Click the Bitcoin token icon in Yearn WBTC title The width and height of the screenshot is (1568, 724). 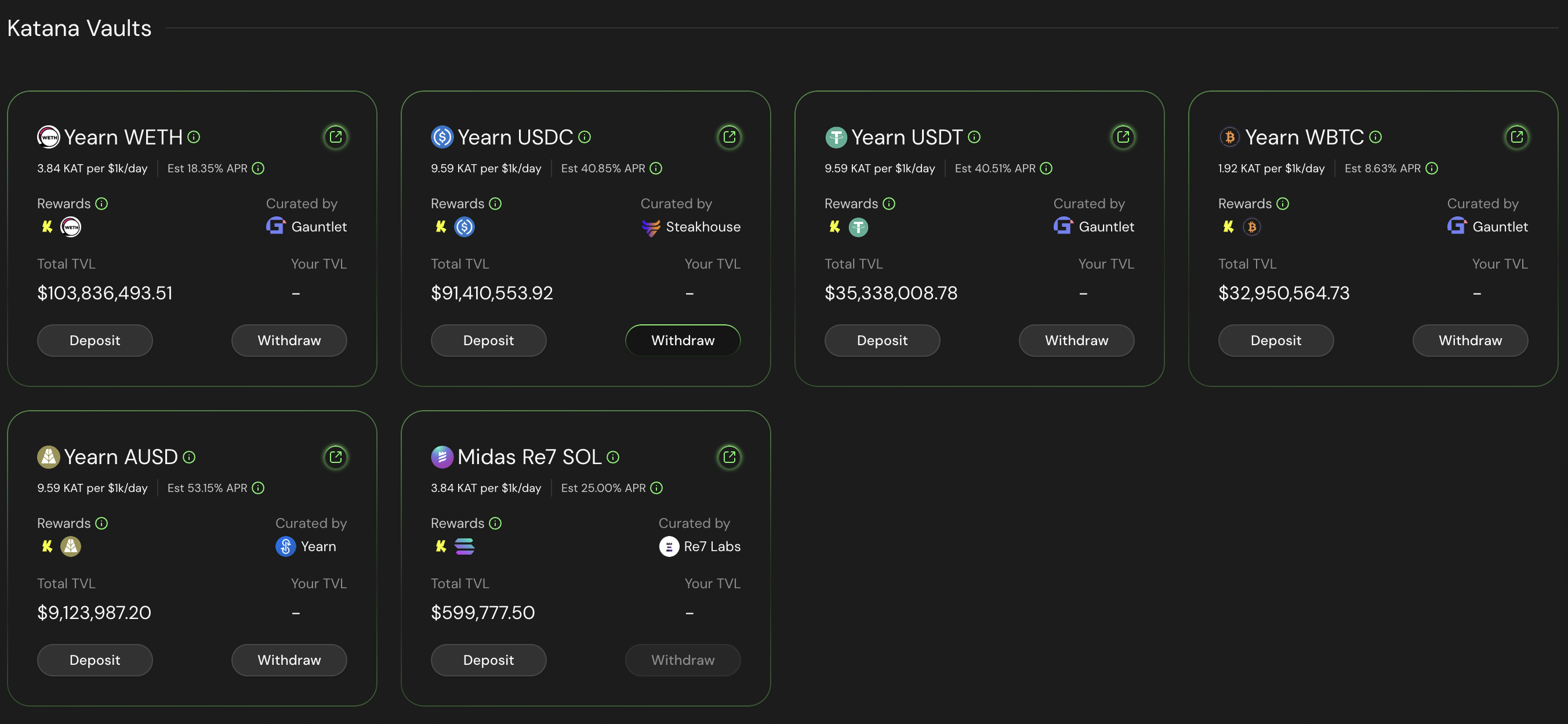coord(1230,137)
